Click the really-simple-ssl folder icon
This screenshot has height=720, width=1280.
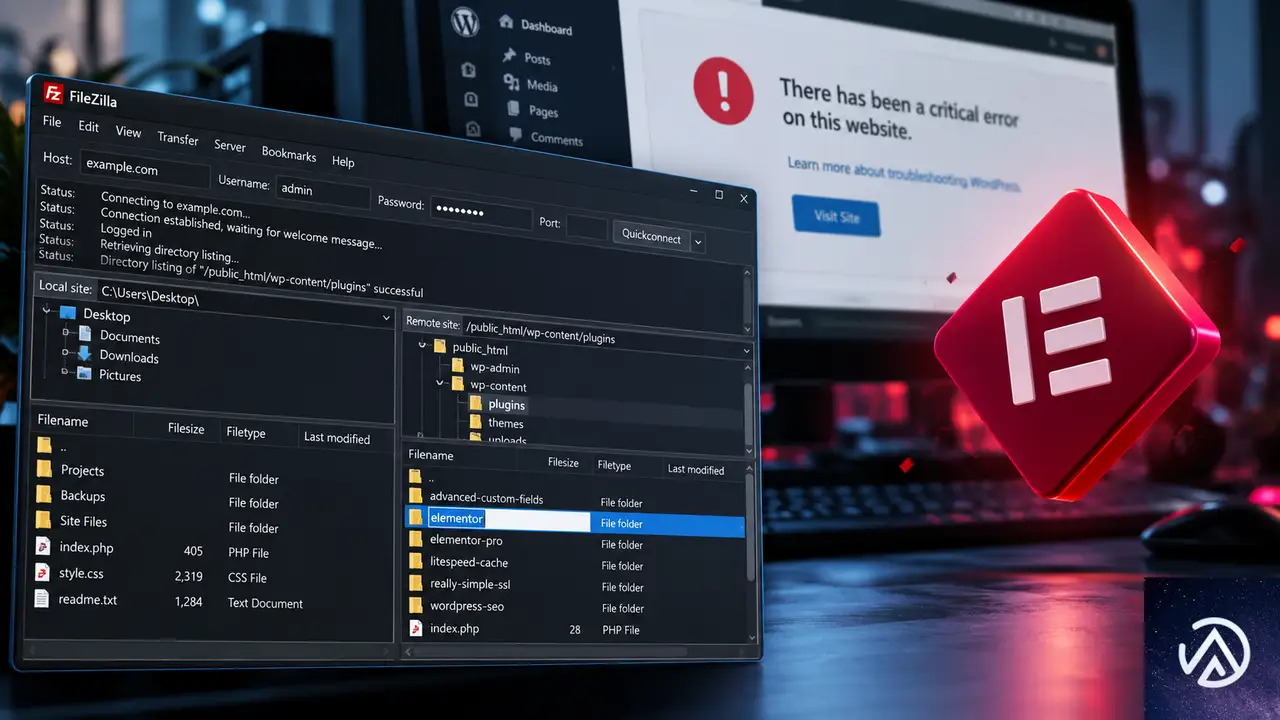[417, 583]
